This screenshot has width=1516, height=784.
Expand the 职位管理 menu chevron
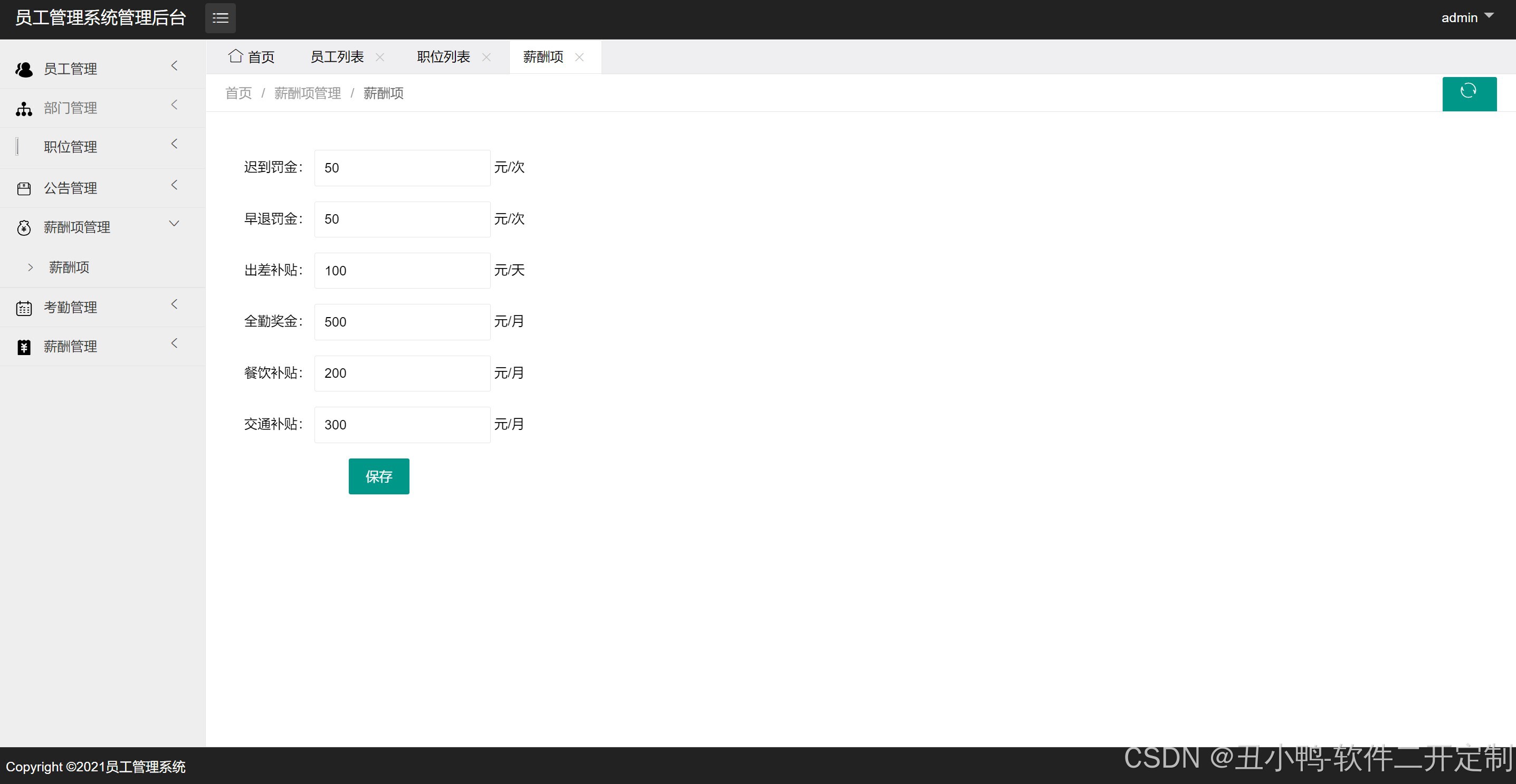point(174,144)
